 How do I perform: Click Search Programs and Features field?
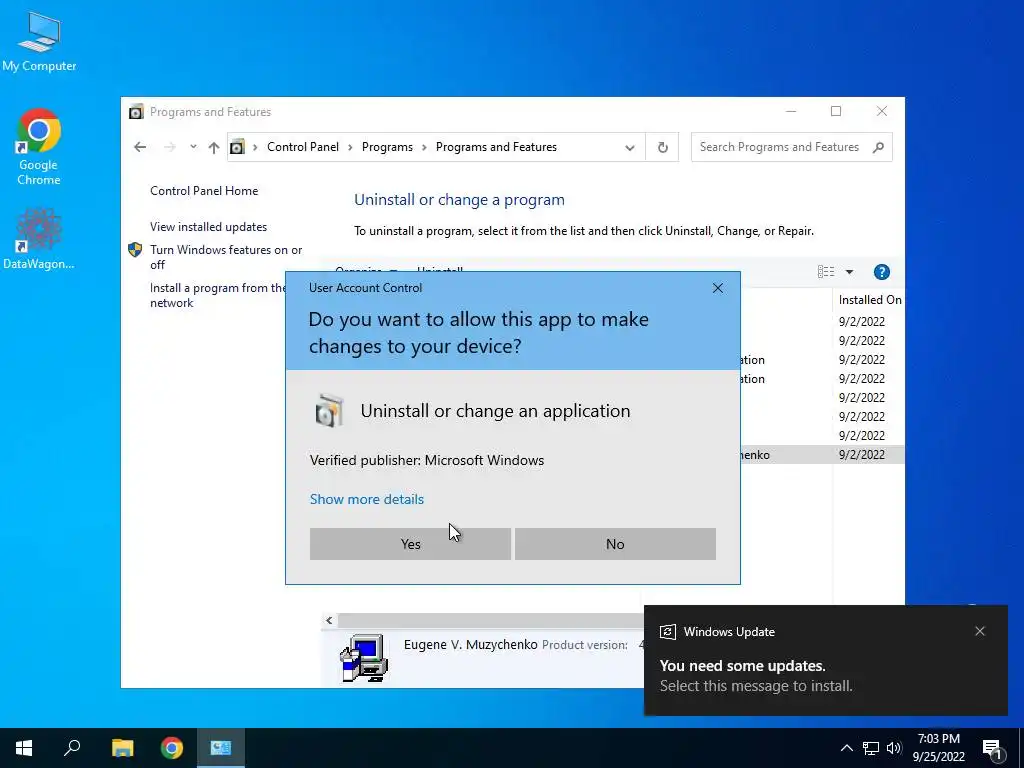coord(792,148)
